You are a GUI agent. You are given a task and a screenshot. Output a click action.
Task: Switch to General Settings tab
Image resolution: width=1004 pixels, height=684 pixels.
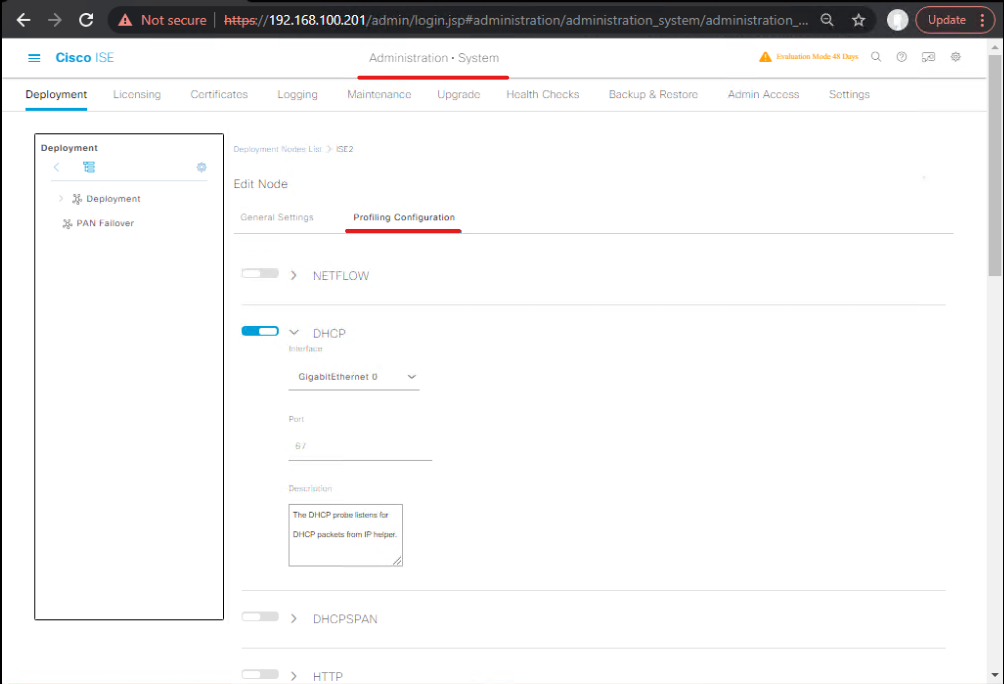pos(277,218)
